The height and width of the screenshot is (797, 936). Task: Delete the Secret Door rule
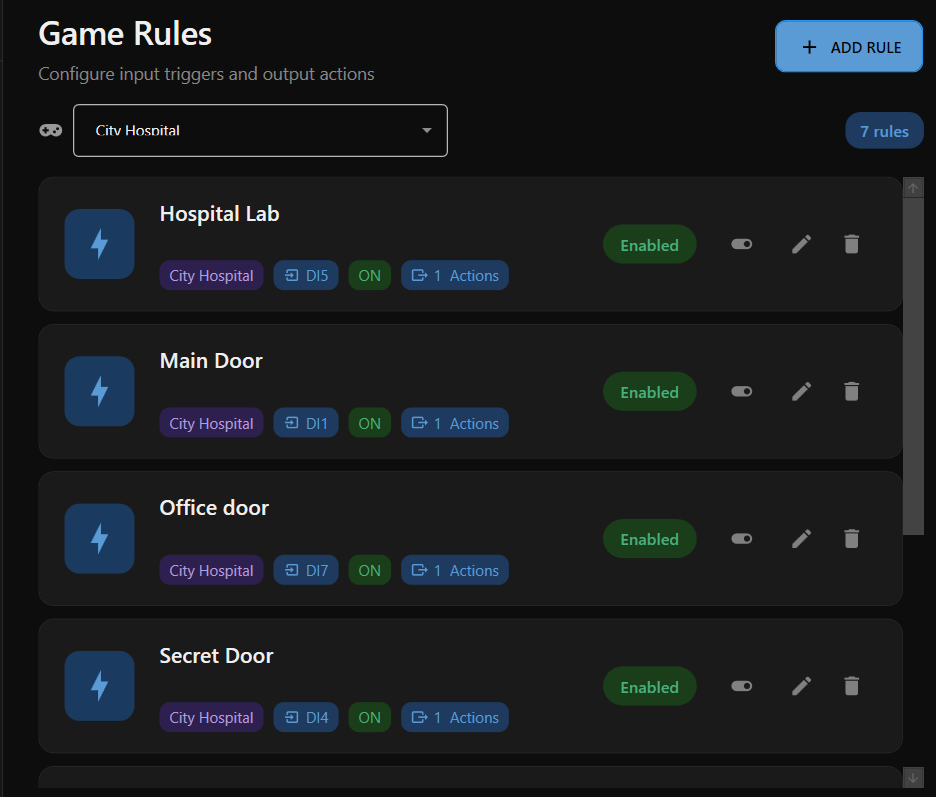click(x=852, y=686)
